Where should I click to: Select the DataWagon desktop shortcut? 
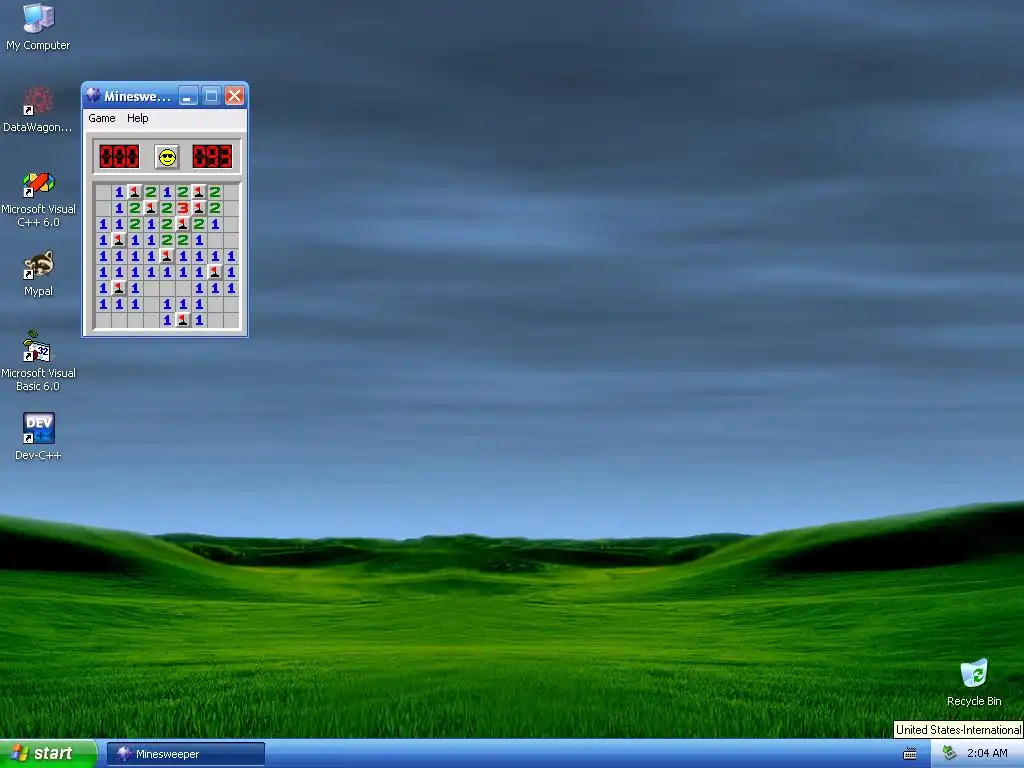tap(38, 110)
